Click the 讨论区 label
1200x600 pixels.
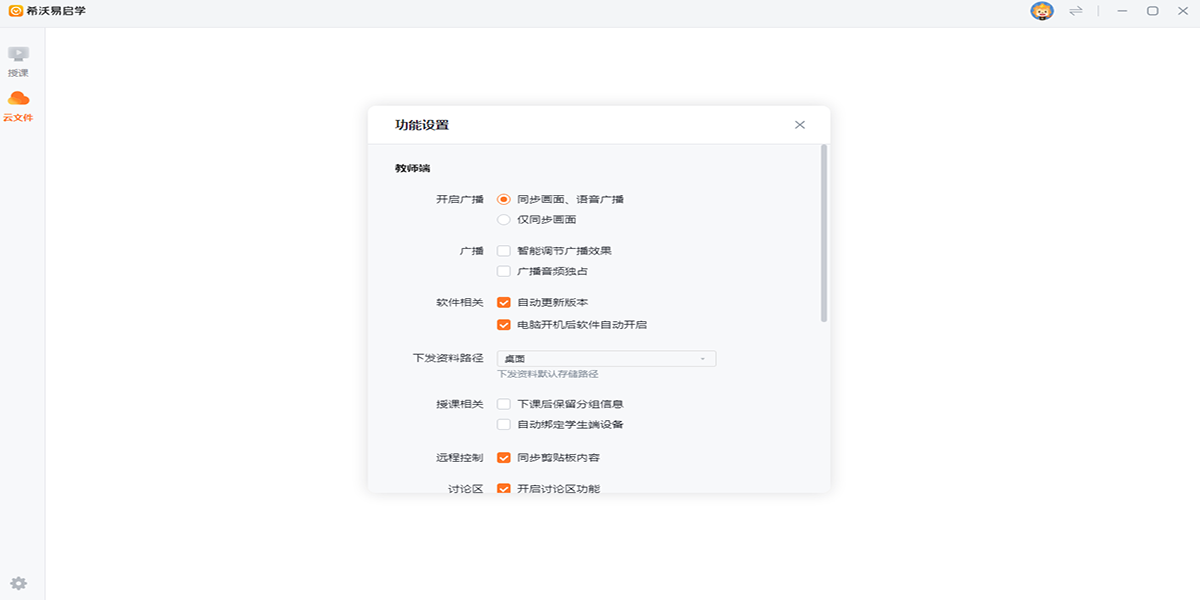click(466, 489)
